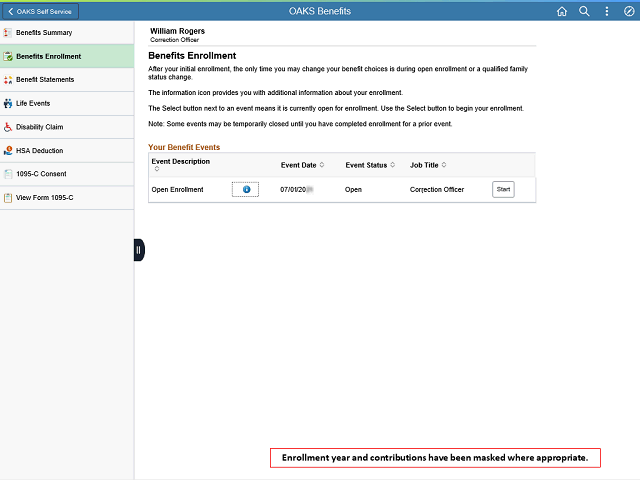
Task: Click the Home icon in header
Action: (561, 11)
